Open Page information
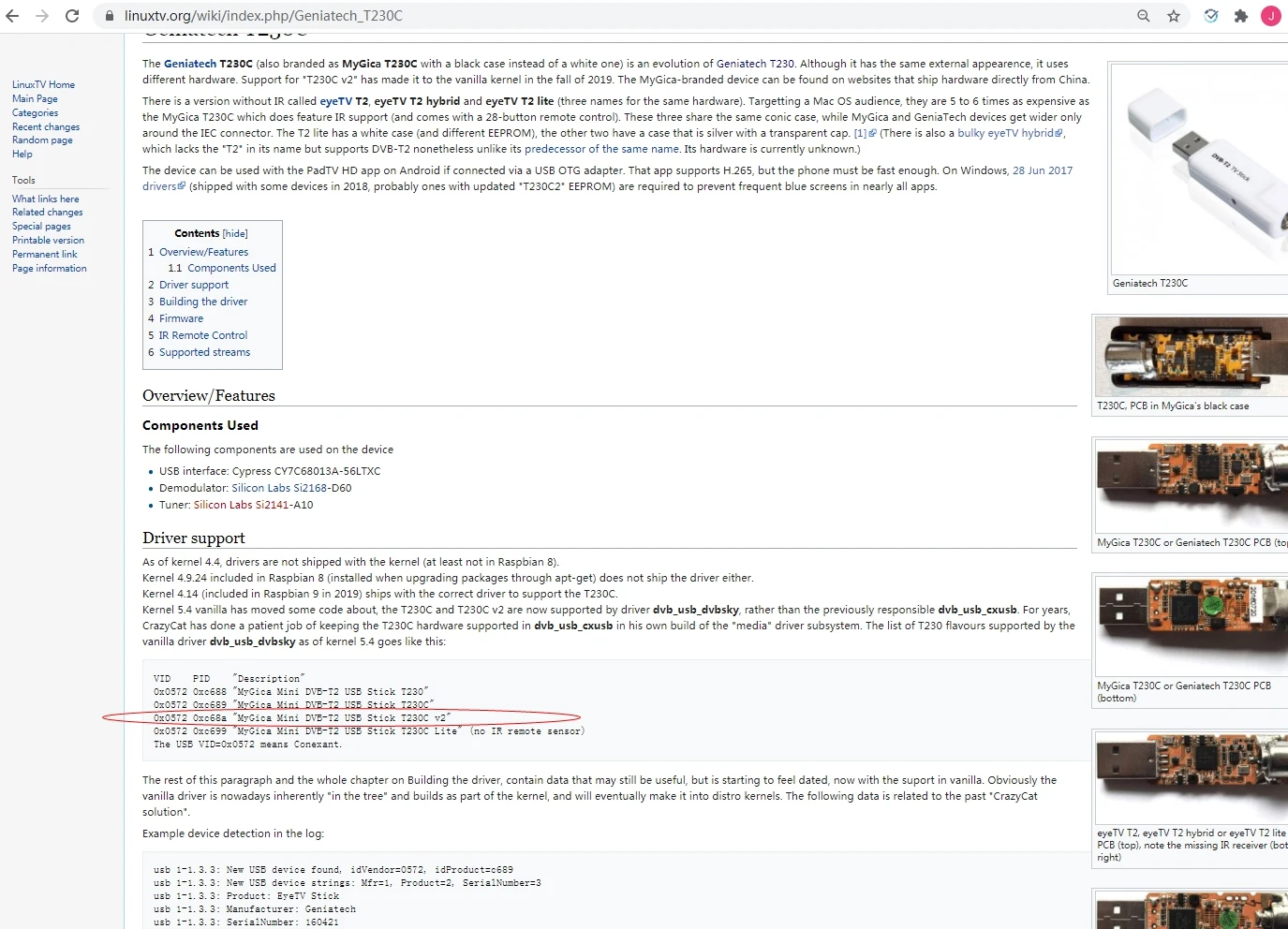The width and height of the screenshot is (1288, 929). pyautogui.click(x=49, y=269)
